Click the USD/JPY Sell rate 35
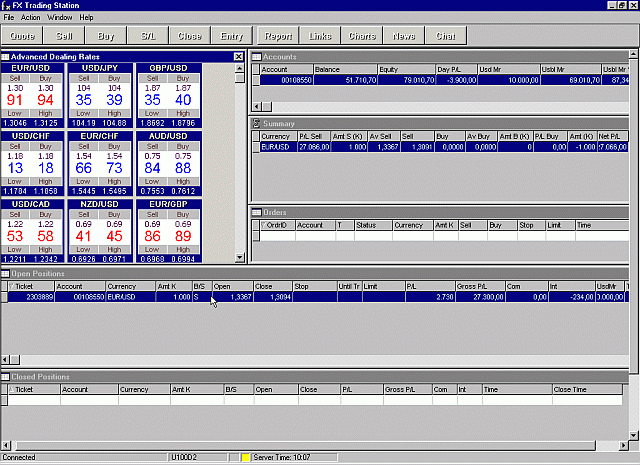This screenshot has height=465, width=640. (84, 100)
